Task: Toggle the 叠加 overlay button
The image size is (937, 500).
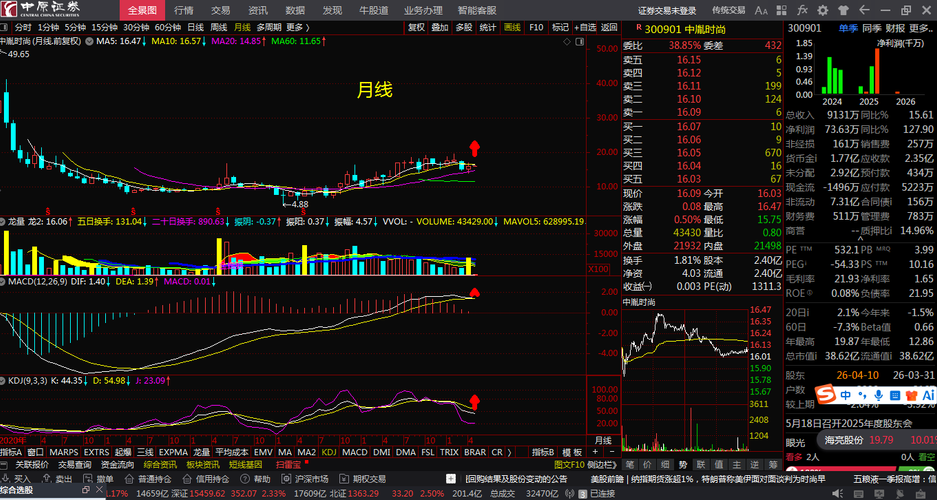Action: (440, 27)
